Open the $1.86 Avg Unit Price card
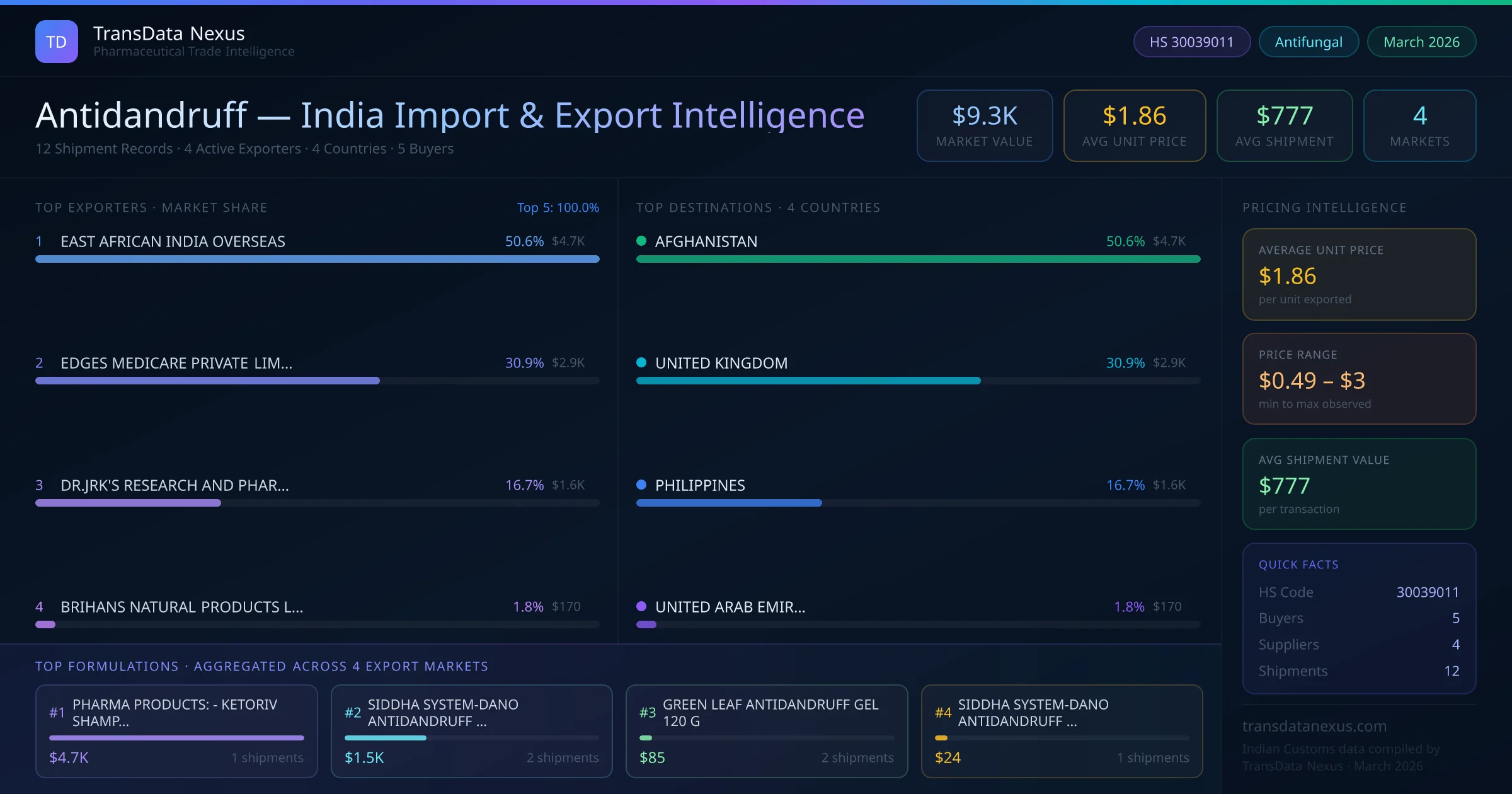Viewport: 1512px width, 794px height. click(x=1134, y=125)
